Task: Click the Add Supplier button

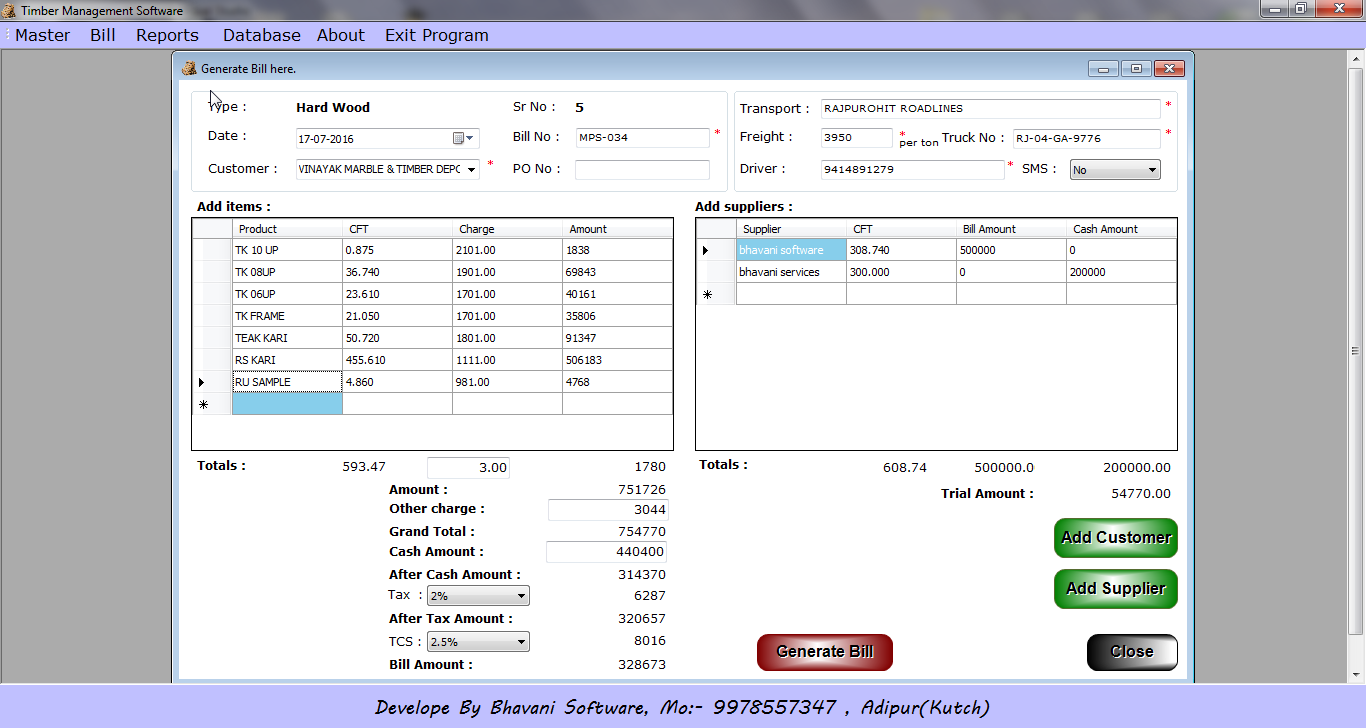Action: point(1116,589)
